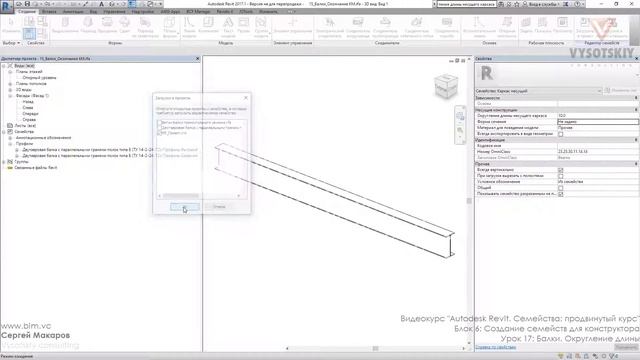Close the load-into-projects dialog
Image resolution: width=640 pixels, height=360 pixels.
click(x=246, y=98)
